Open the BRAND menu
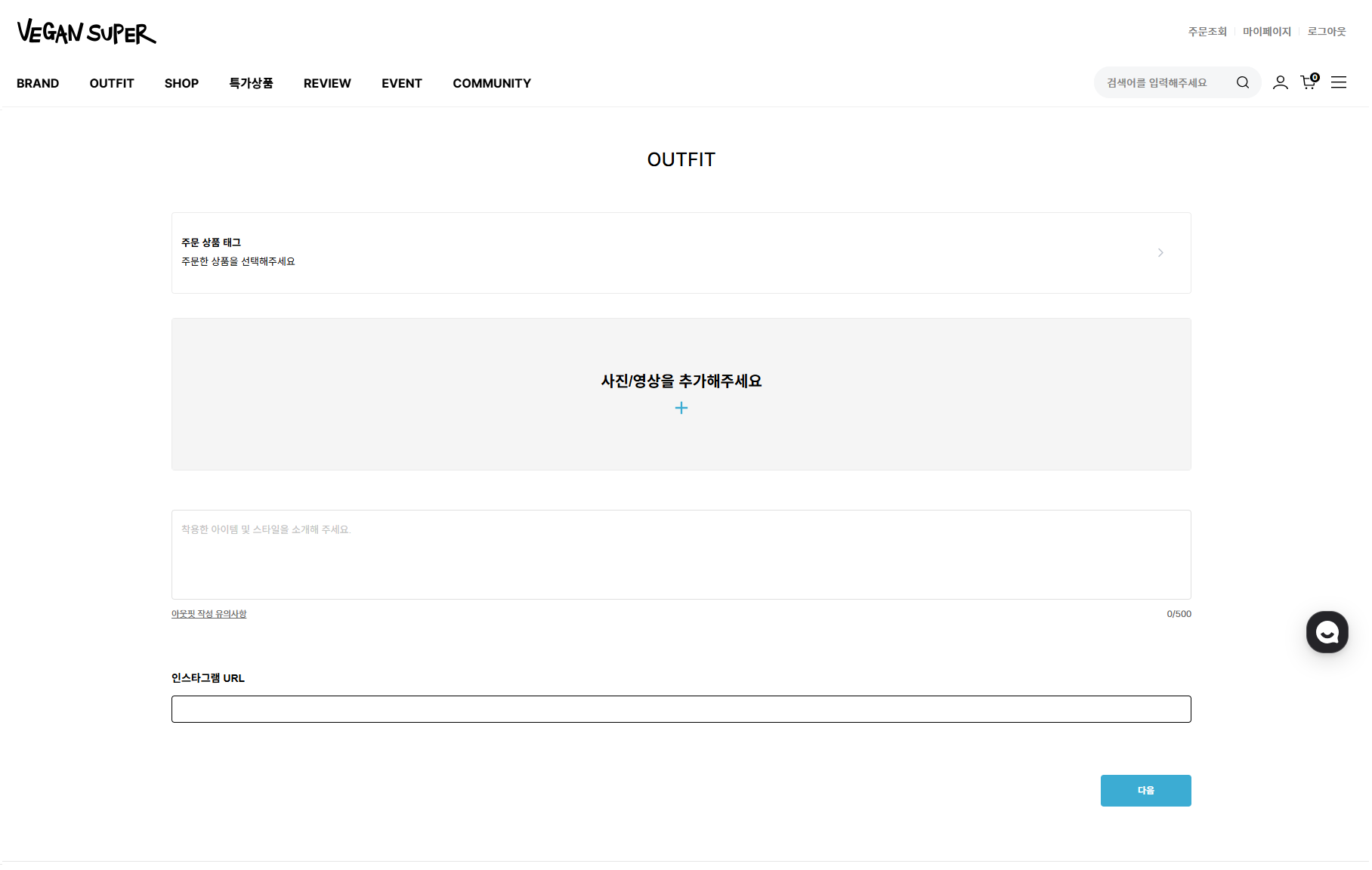1372x870 pixels. (x=38, y=83)
